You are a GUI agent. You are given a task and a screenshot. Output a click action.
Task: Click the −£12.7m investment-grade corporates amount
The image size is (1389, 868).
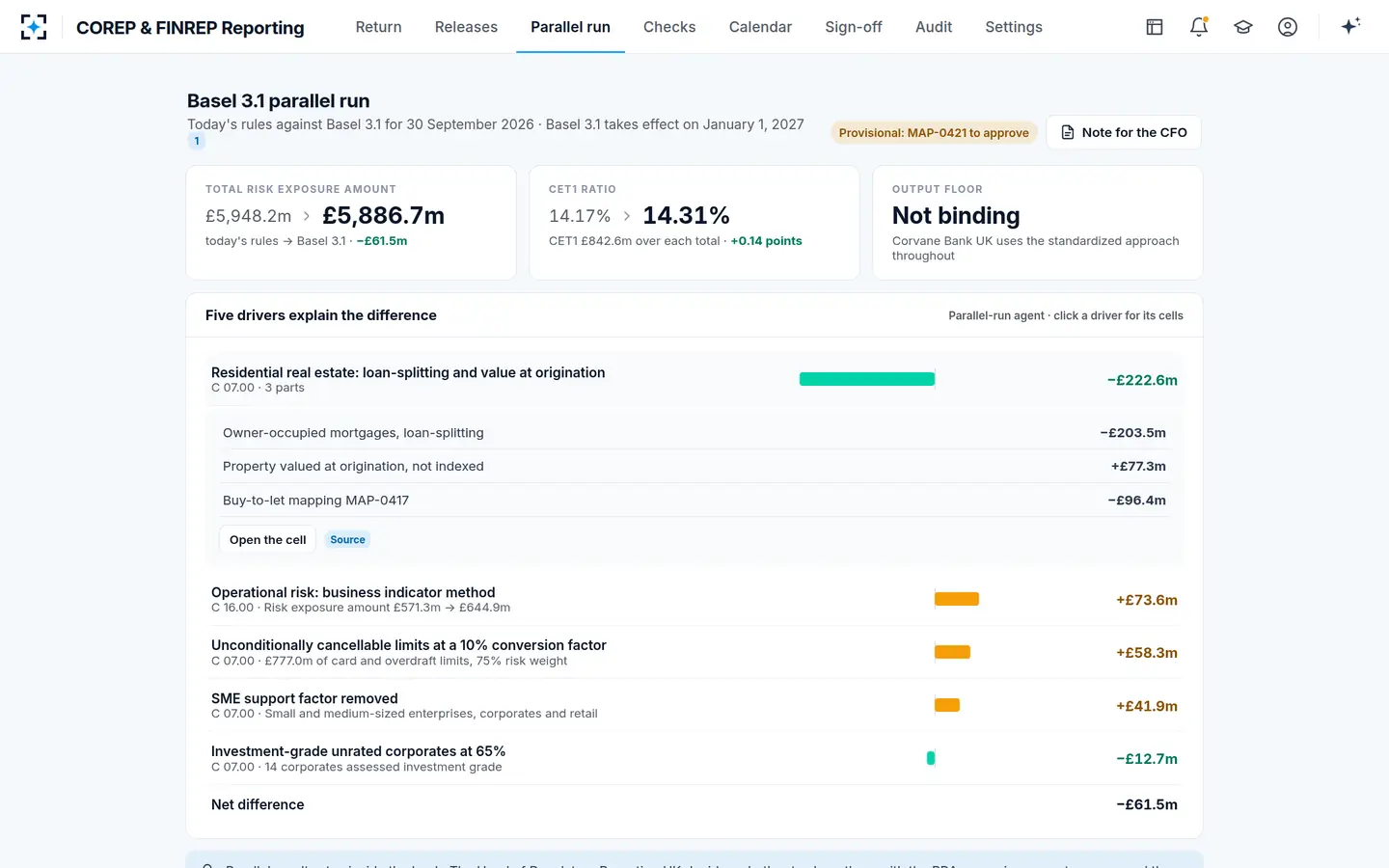point(1147,759)
